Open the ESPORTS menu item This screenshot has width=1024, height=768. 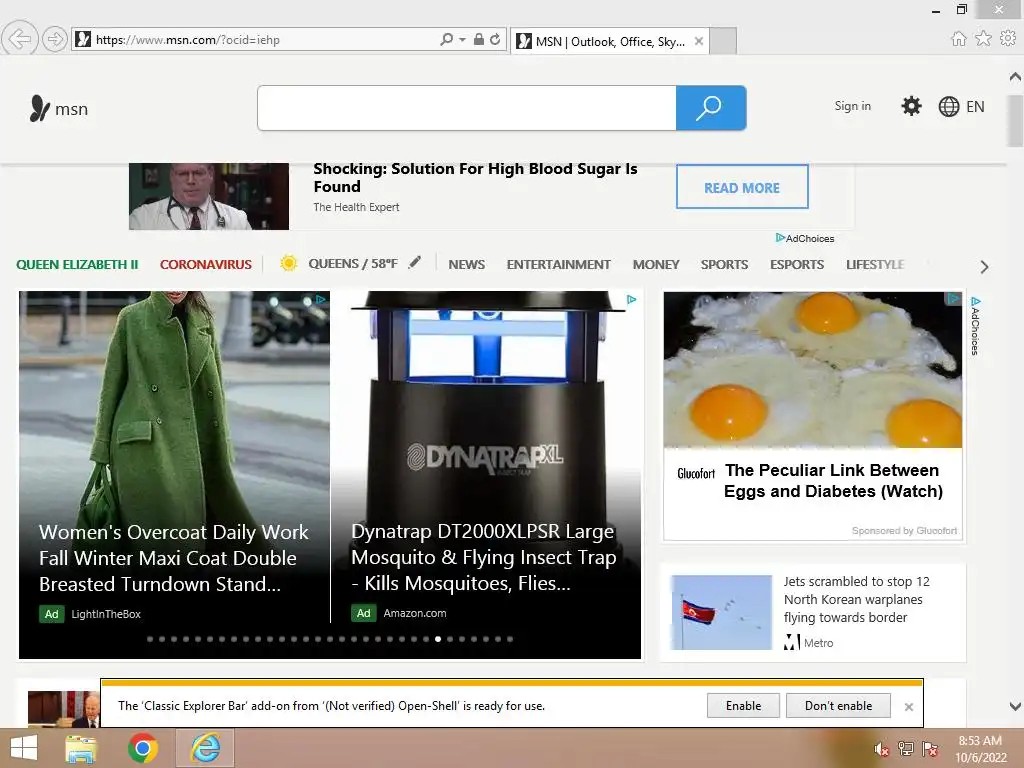797,264
